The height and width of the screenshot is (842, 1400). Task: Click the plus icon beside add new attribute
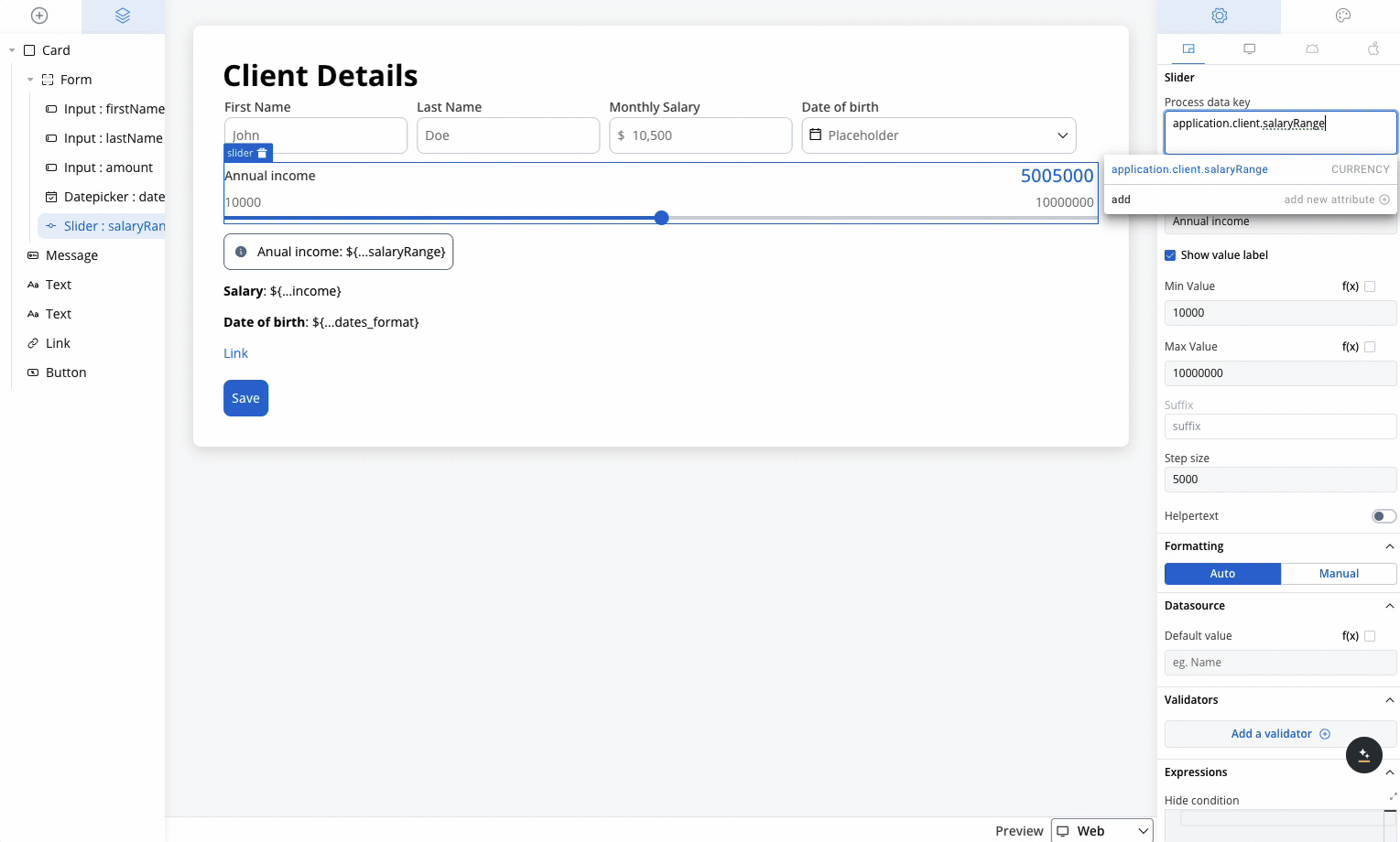[x=1384, y=200]
